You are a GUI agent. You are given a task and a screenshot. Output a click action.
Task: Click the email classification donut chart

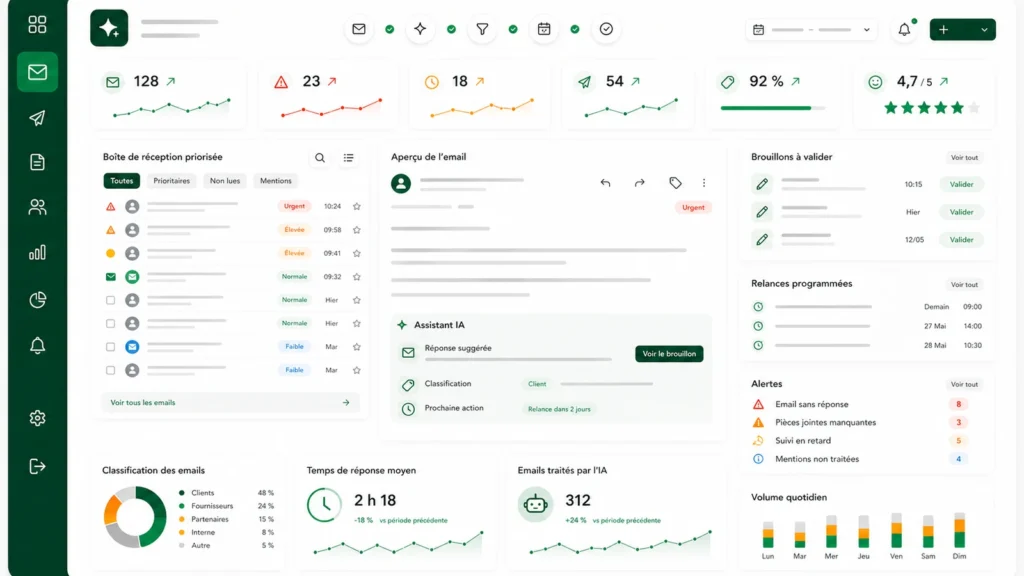click(135, 517)
